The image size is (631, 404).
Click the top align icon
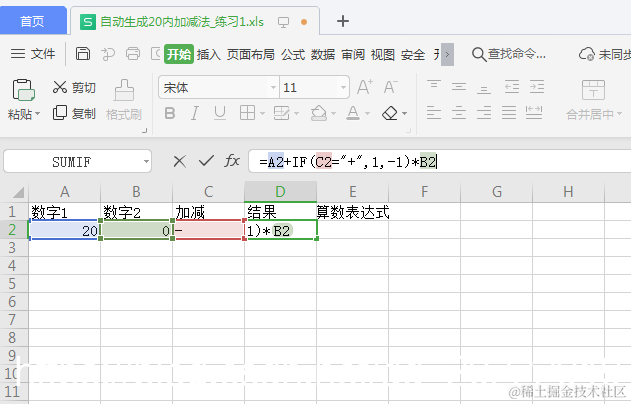click(x=434, y=86)
